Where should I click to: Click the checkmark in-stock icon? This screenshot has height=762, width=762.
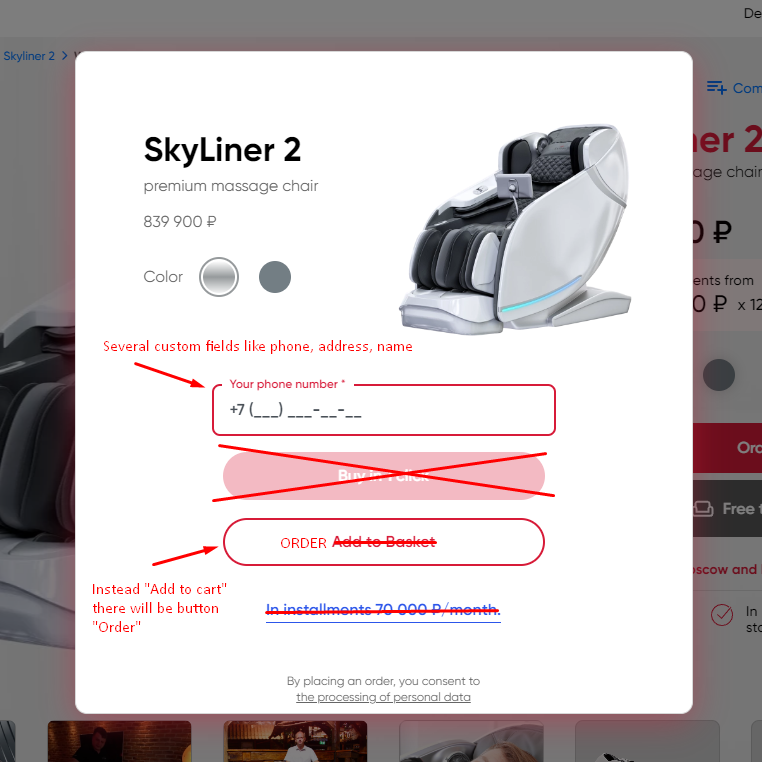click(x=722, y=615)
